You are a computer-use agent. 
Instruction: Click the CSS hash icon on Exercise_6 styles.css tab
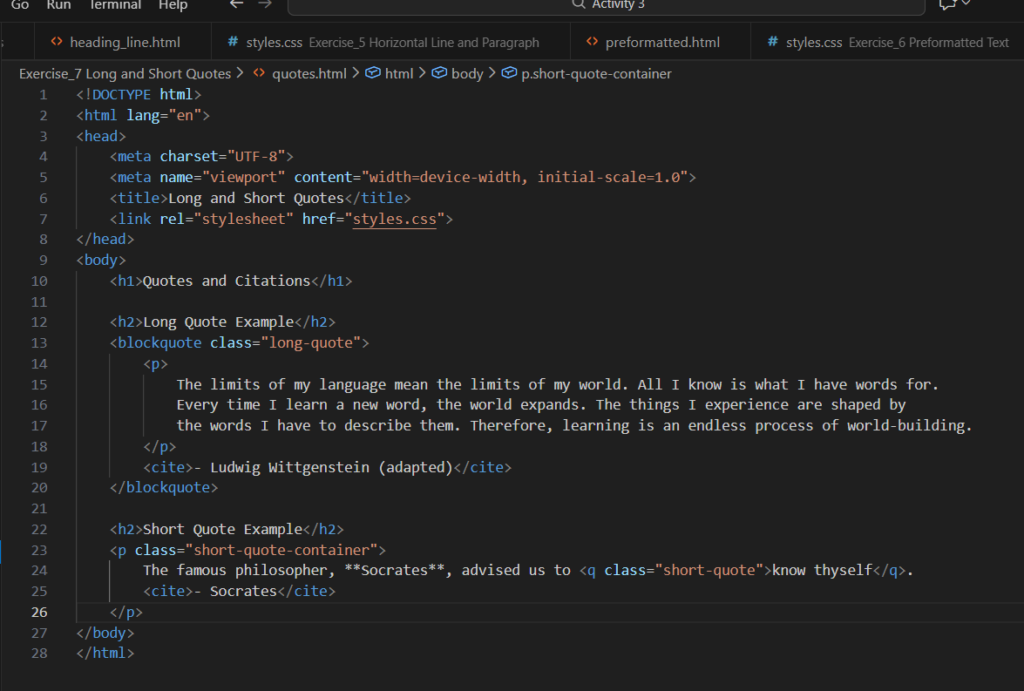[x=772, y=42]
